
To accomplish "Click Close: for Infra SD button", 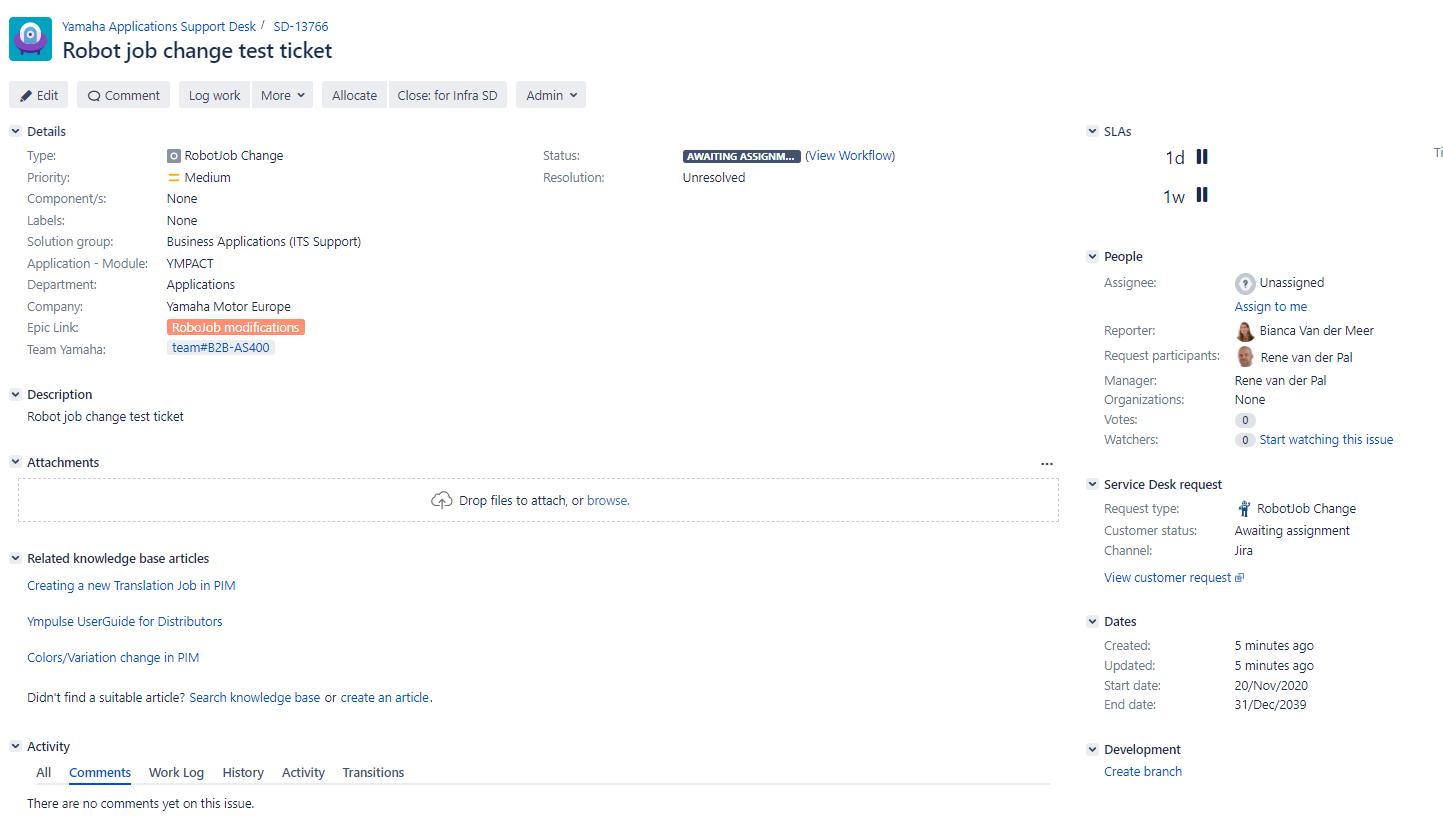I will [x=447, y=95].
